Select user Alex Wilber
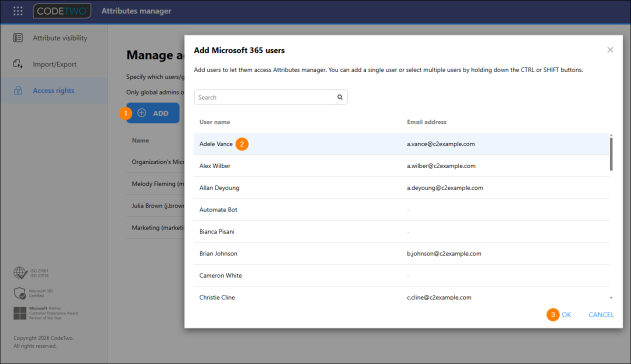631x364 pixels. pyautogui.click(x=401, y=166)
